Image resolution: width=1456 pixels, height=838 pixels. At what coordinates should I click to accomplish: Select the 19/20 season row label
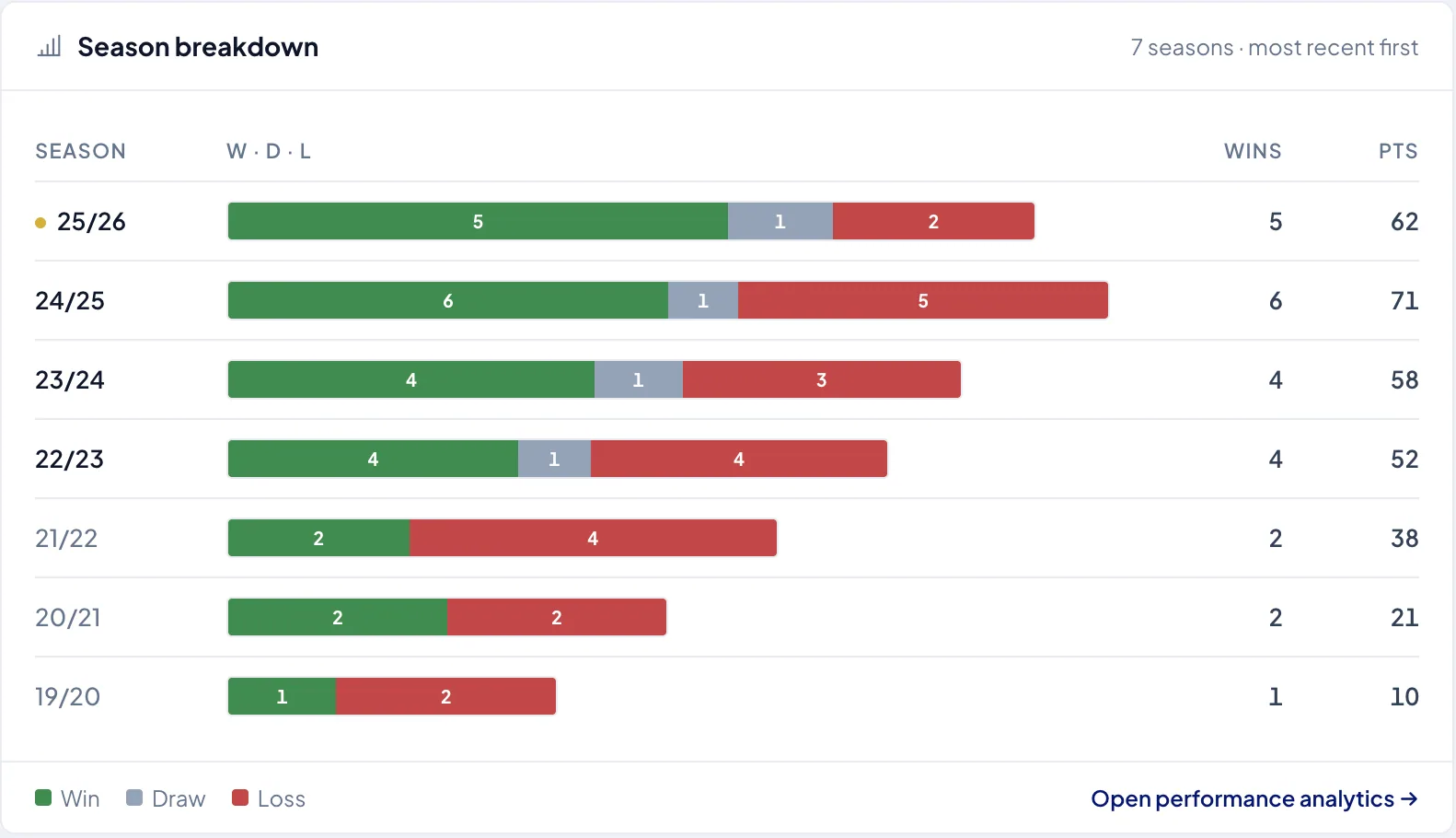click(67, 697)
